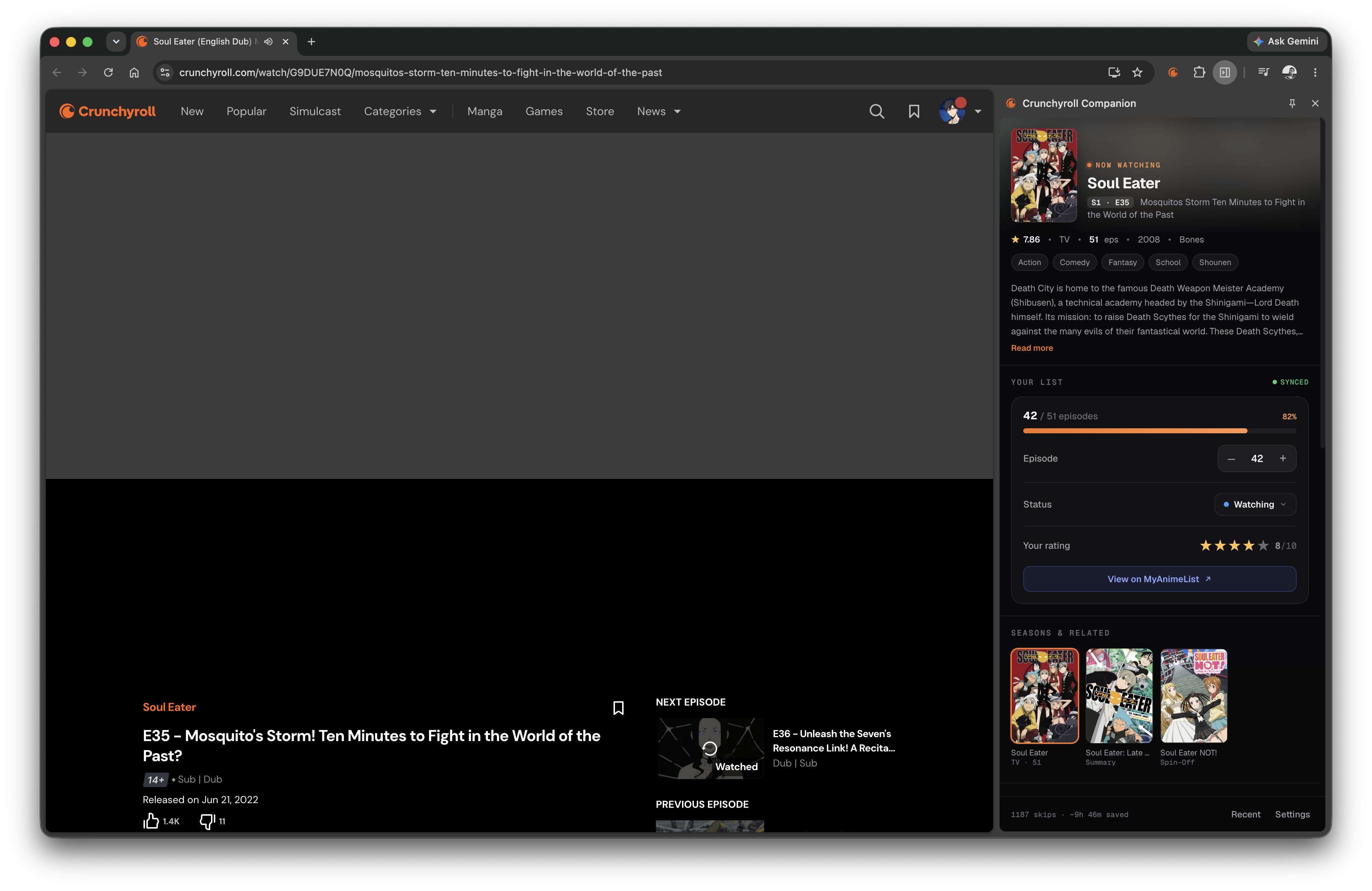
Task: Click the first rating star
Action: 1206,546
